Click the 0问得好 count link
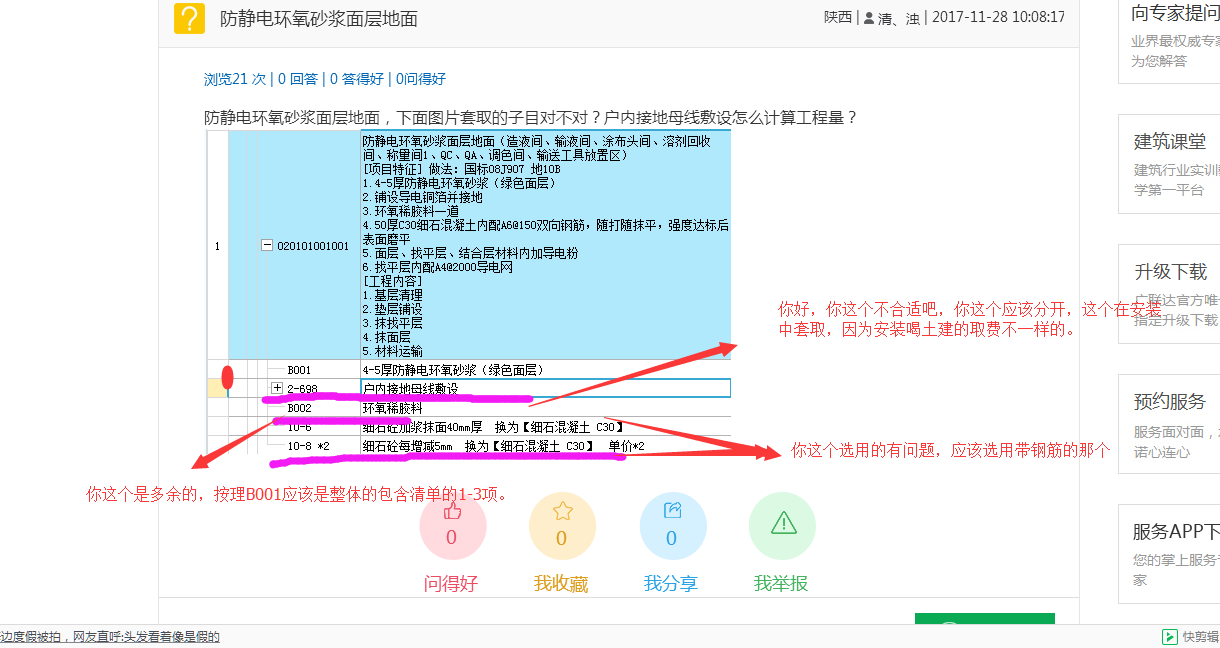The image size is (1220, 648). tap(421, 79)
